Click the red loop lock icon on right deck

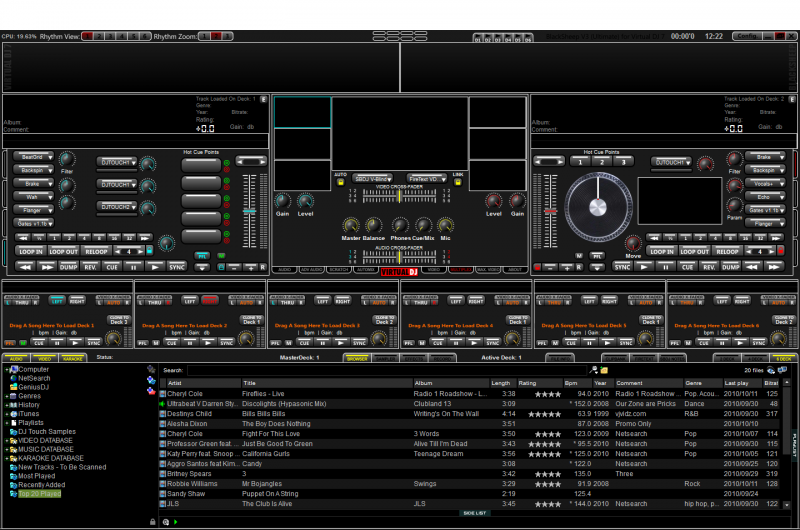pos(780,250)
